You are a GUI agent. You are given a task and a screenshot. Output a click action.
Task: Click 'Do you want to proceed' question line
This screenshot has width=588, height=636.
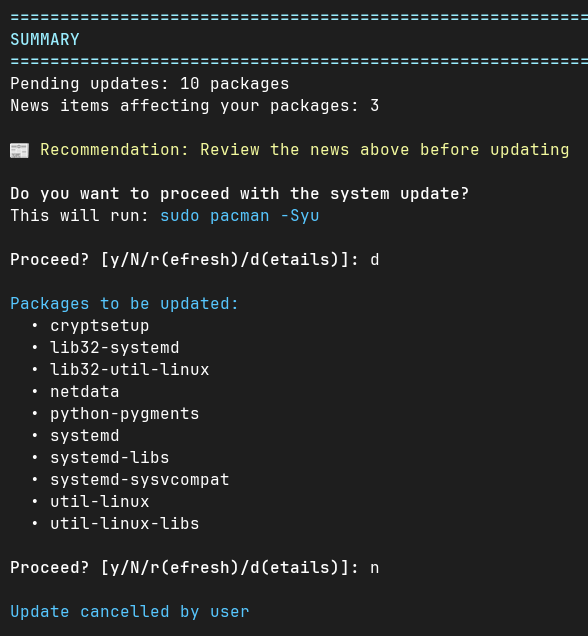[x=240, y=194]
